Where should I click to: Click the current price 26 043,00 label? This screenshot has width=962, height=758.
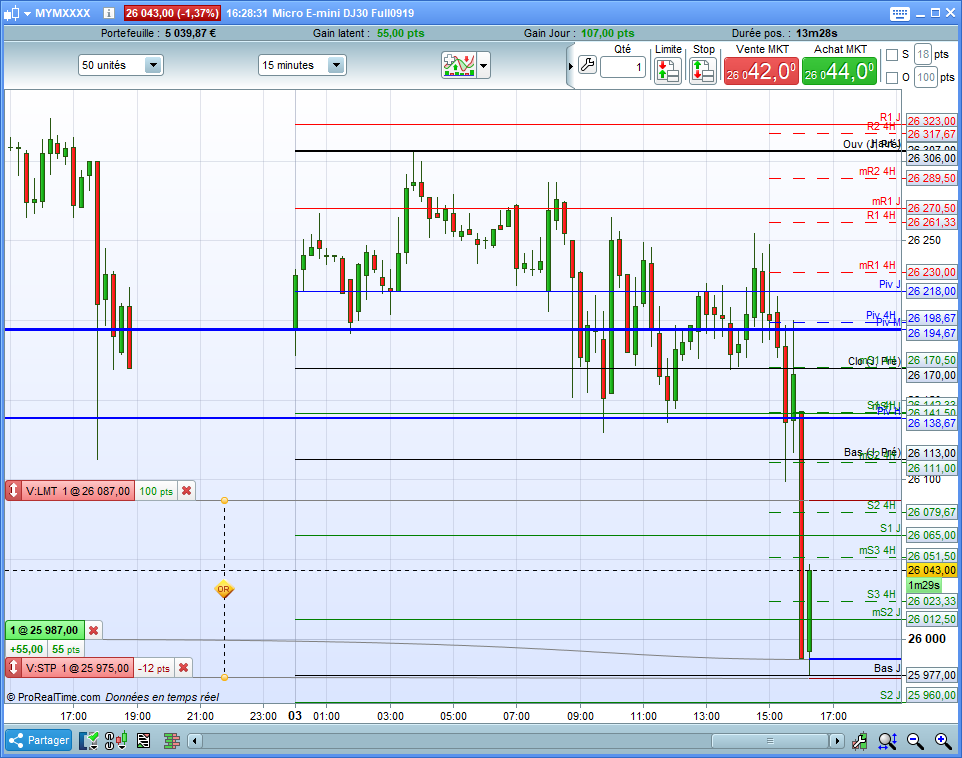pyautogui.click(x=931, y=570)
